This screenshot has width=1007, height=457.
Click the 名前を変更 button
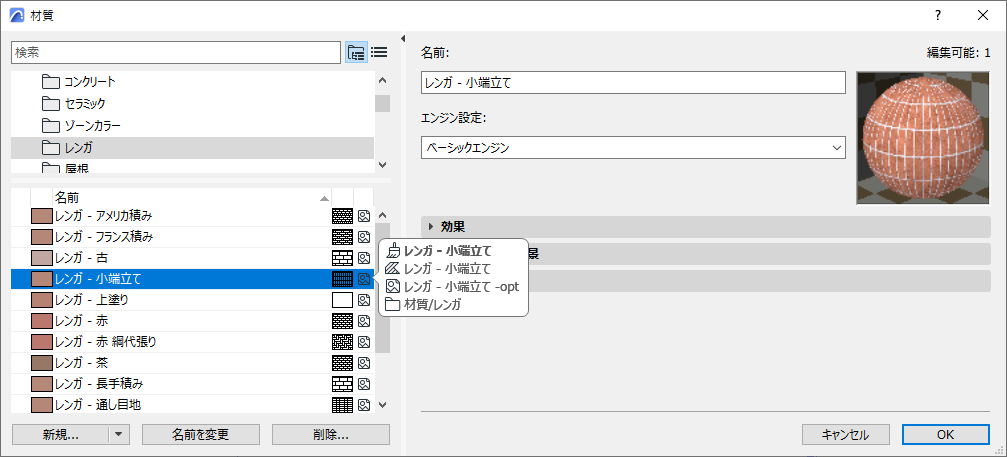[201, 434]
